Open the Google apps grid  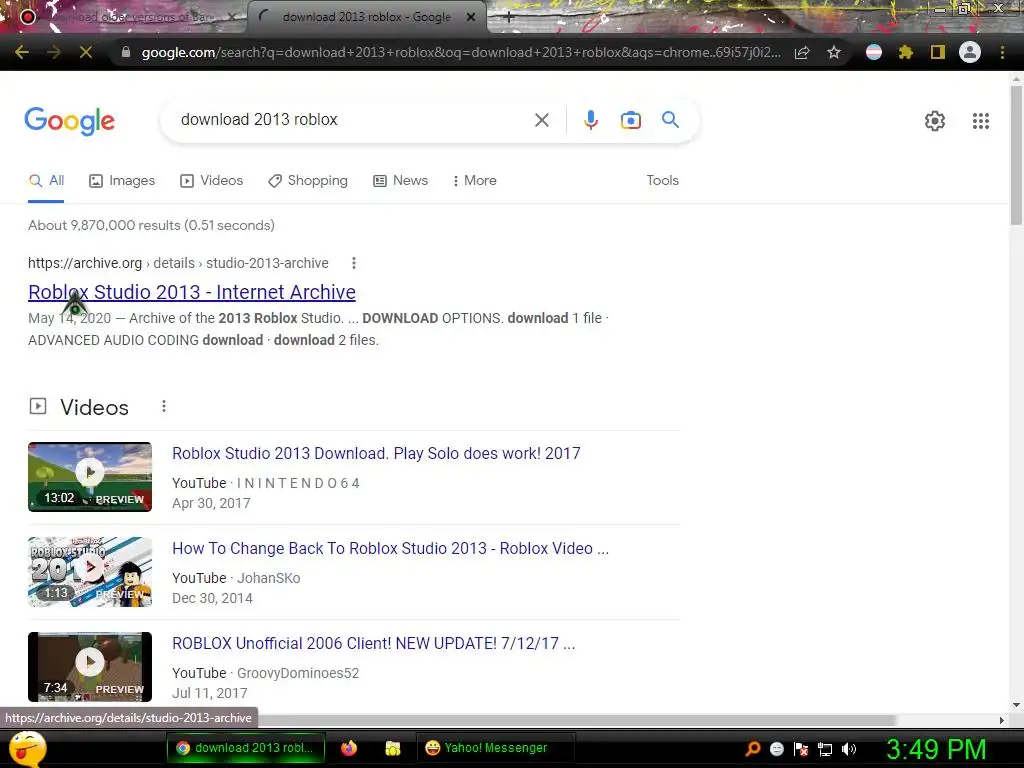coord(980,121)
